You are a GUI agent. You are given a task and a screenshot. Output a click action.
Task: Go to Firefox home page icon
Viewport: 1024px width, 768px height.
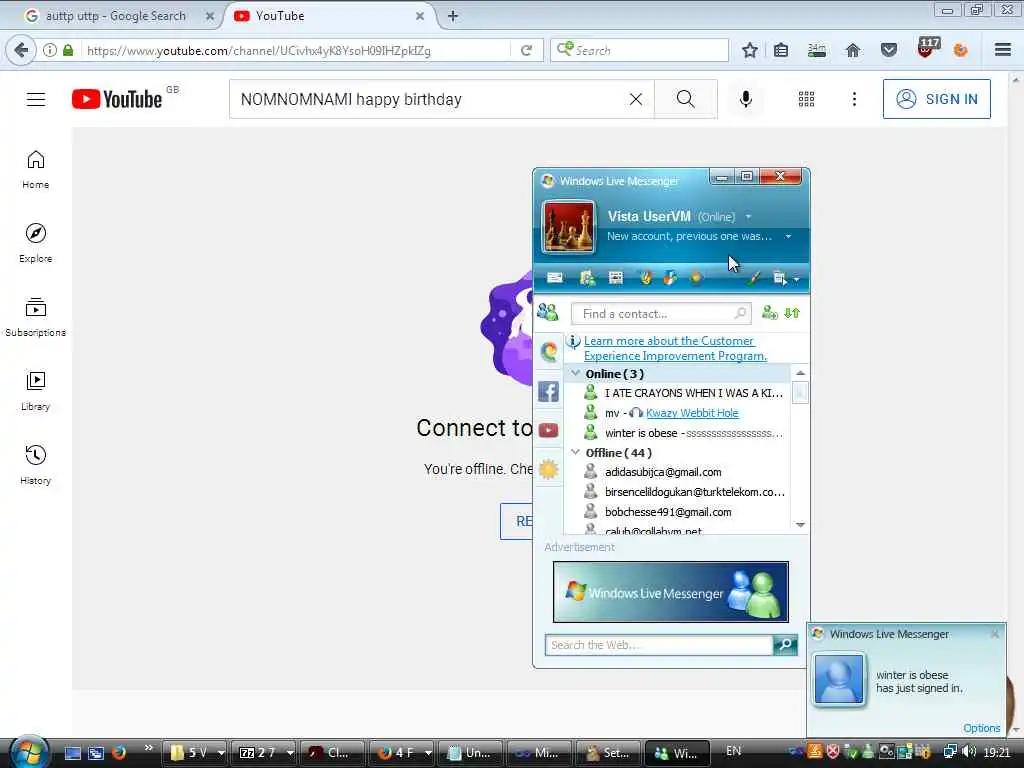[853, 50]
